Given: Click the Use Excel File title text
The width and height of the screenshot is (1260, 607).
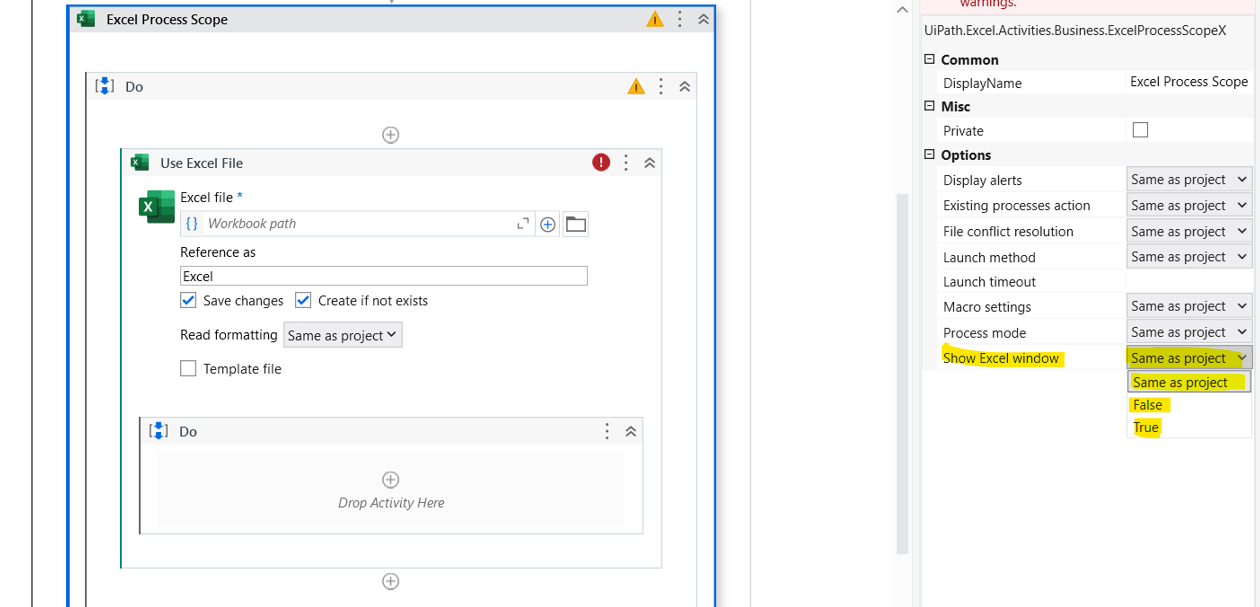Looking at the screenshot, I should (201, 163).
